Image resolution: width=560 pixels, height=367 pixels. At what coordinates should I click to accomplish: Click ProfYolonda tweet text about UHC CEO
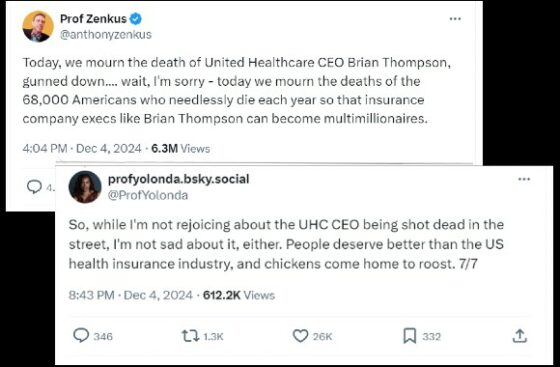coord(286,244)
